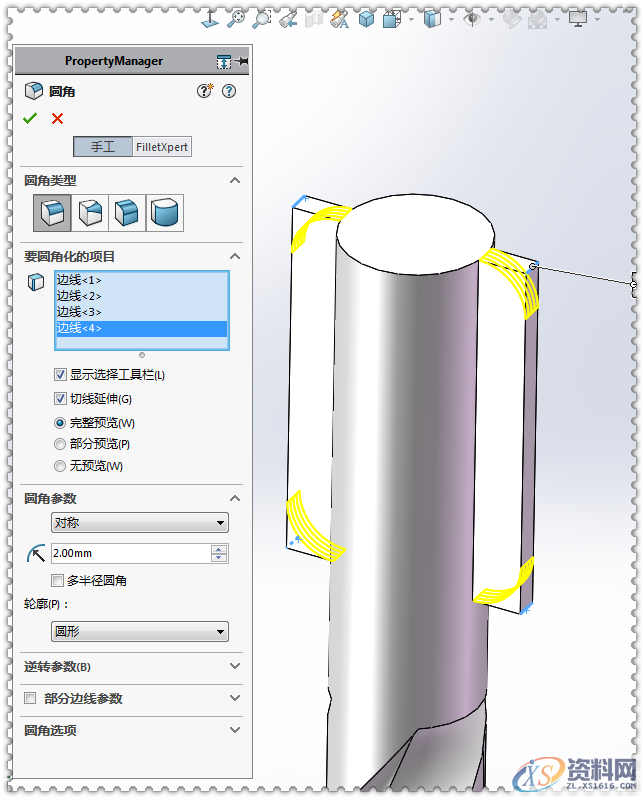Viewport: 644px width, 799px height.
Task: Collapse the 圆角参数 section
Action: click(x=235, y=498)
